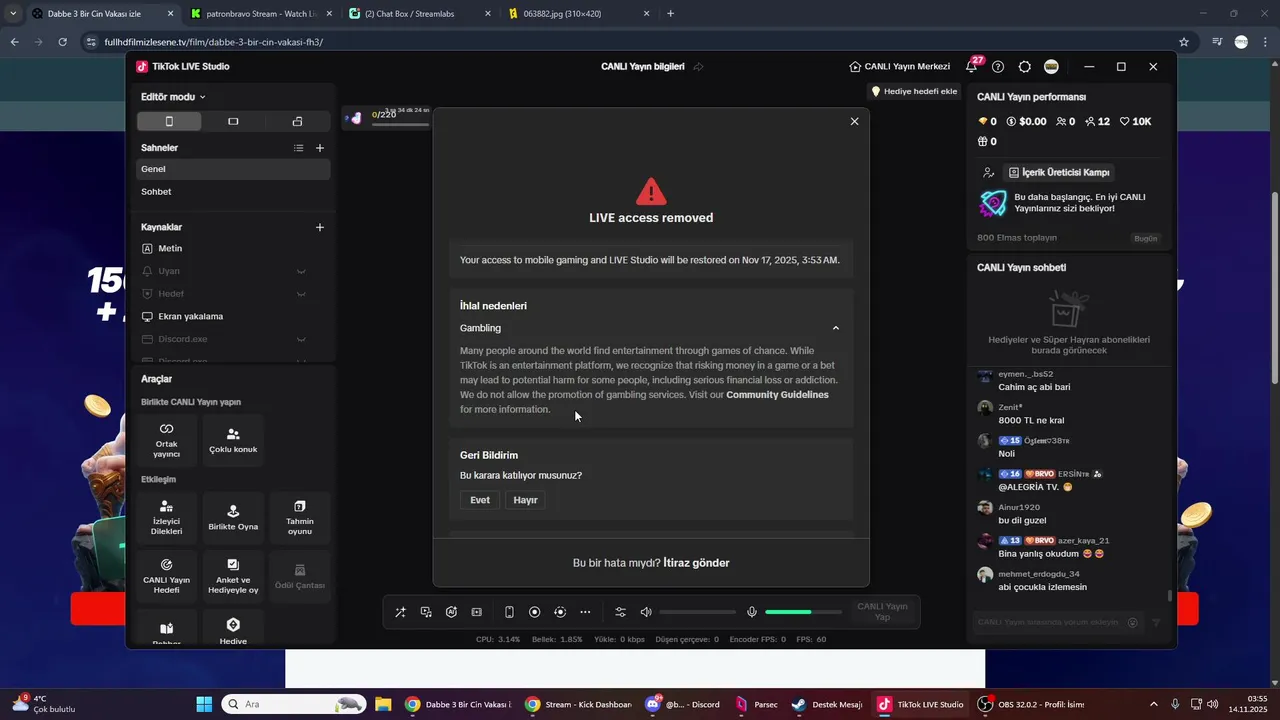Click the dashed-circle replay capture icon

560,612
